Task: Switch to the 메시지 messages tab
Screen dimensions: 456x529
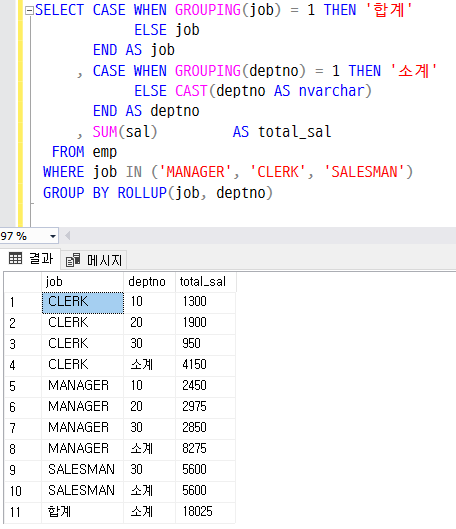Action: tap(94, 260)
